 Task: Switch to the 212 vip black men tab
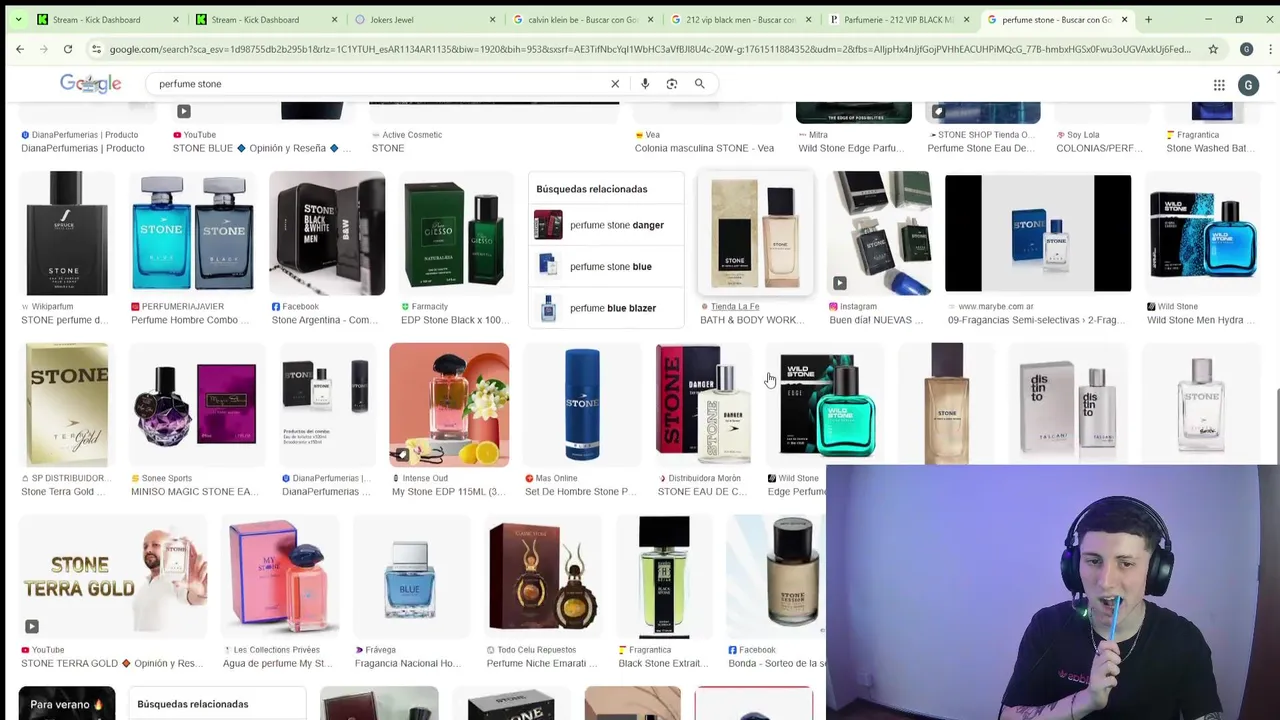tap(741, 19)
